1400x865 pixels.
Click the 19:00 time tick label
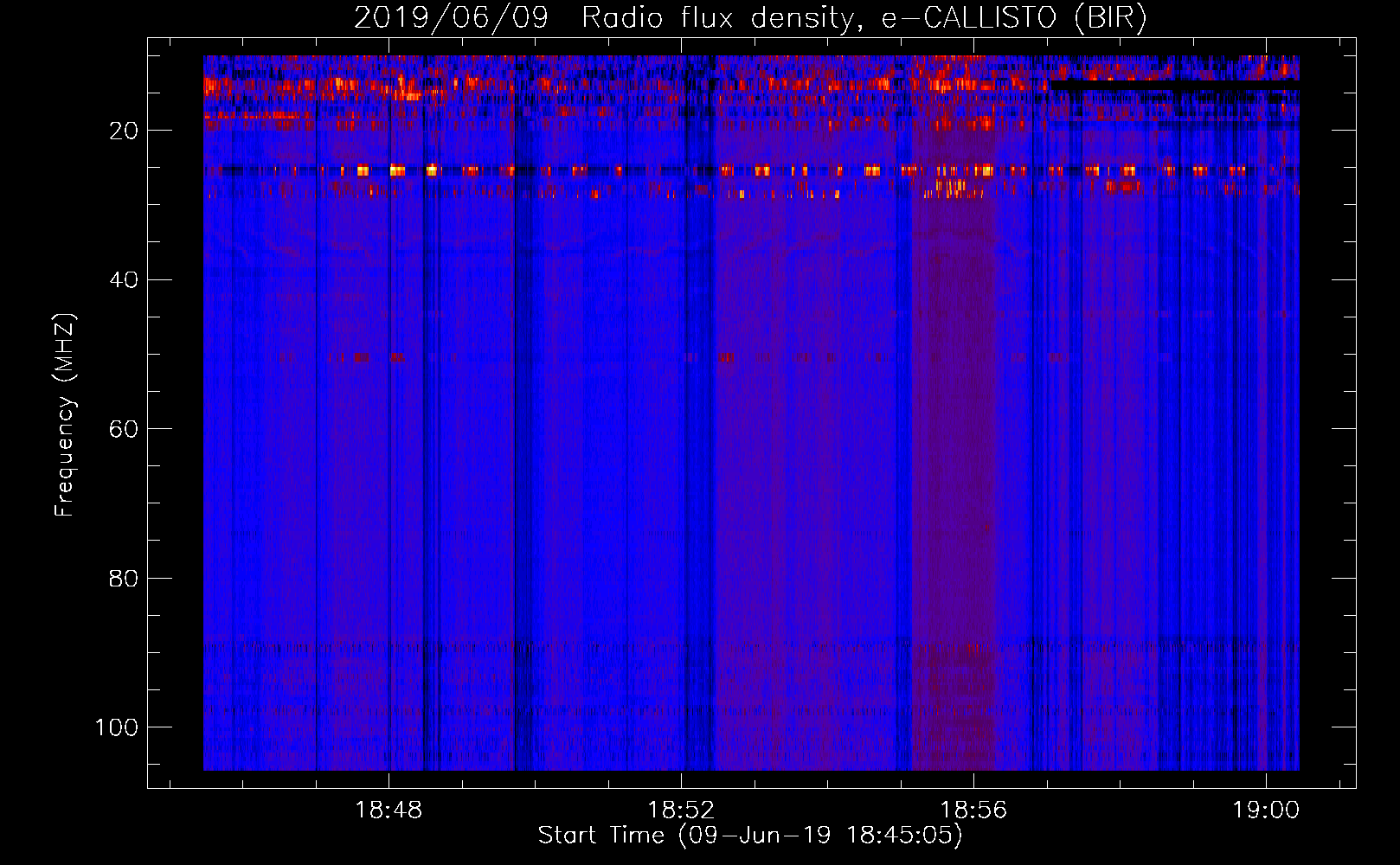[1266, 811]
